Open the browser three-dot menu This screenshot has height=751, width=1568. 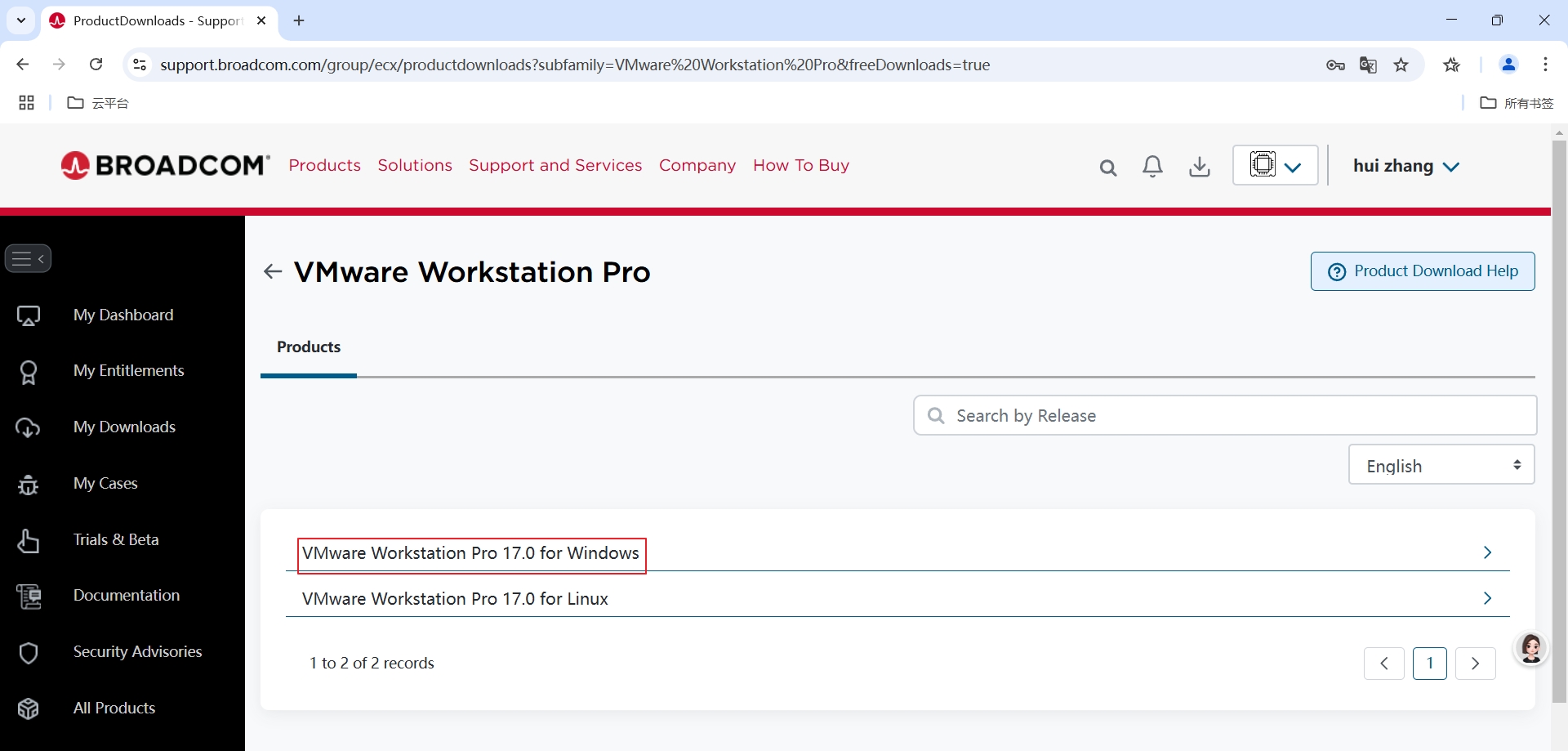pos(1545,65)
